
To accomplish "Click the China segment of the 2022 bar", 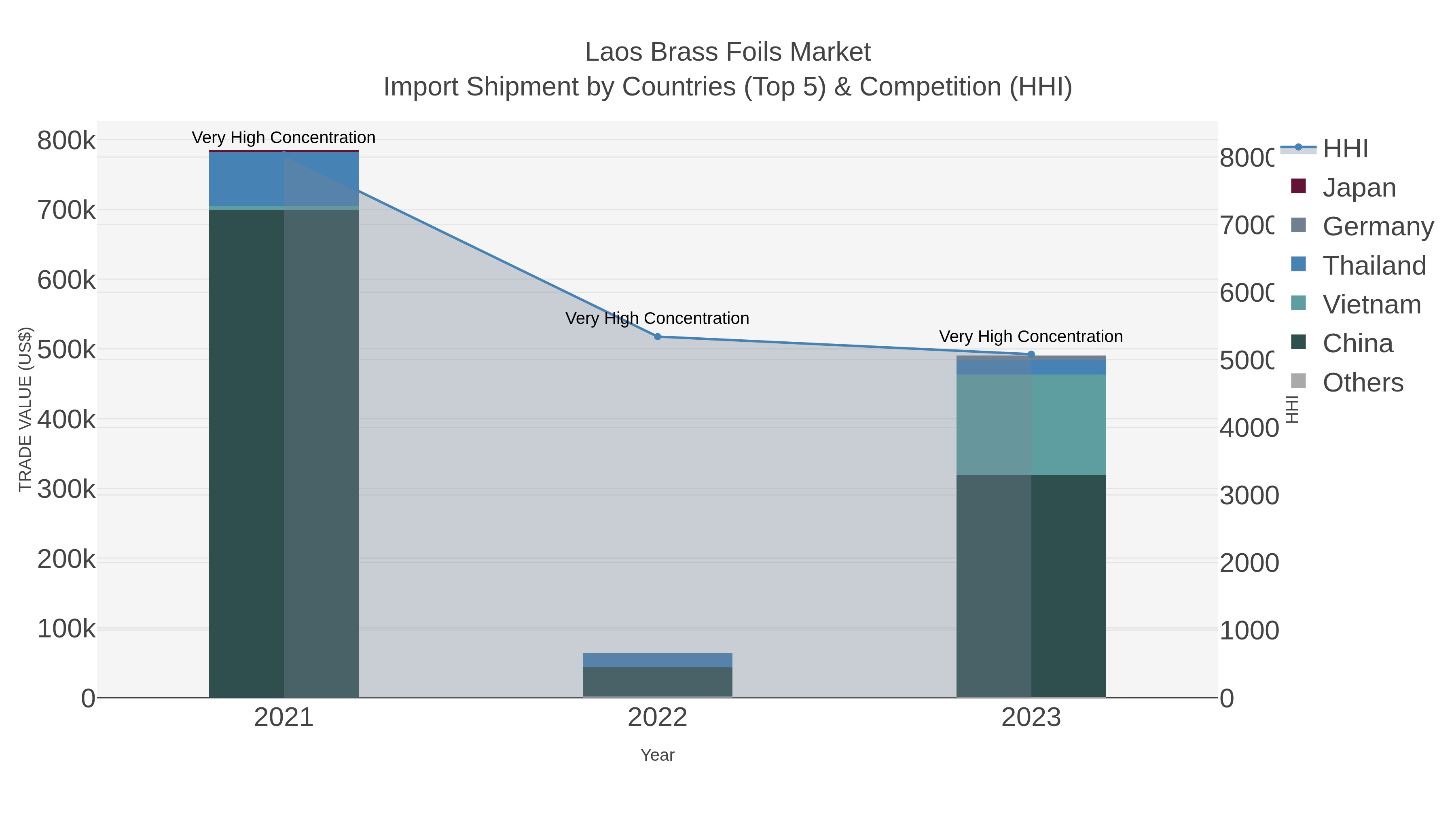I will (x=657, y=682).
